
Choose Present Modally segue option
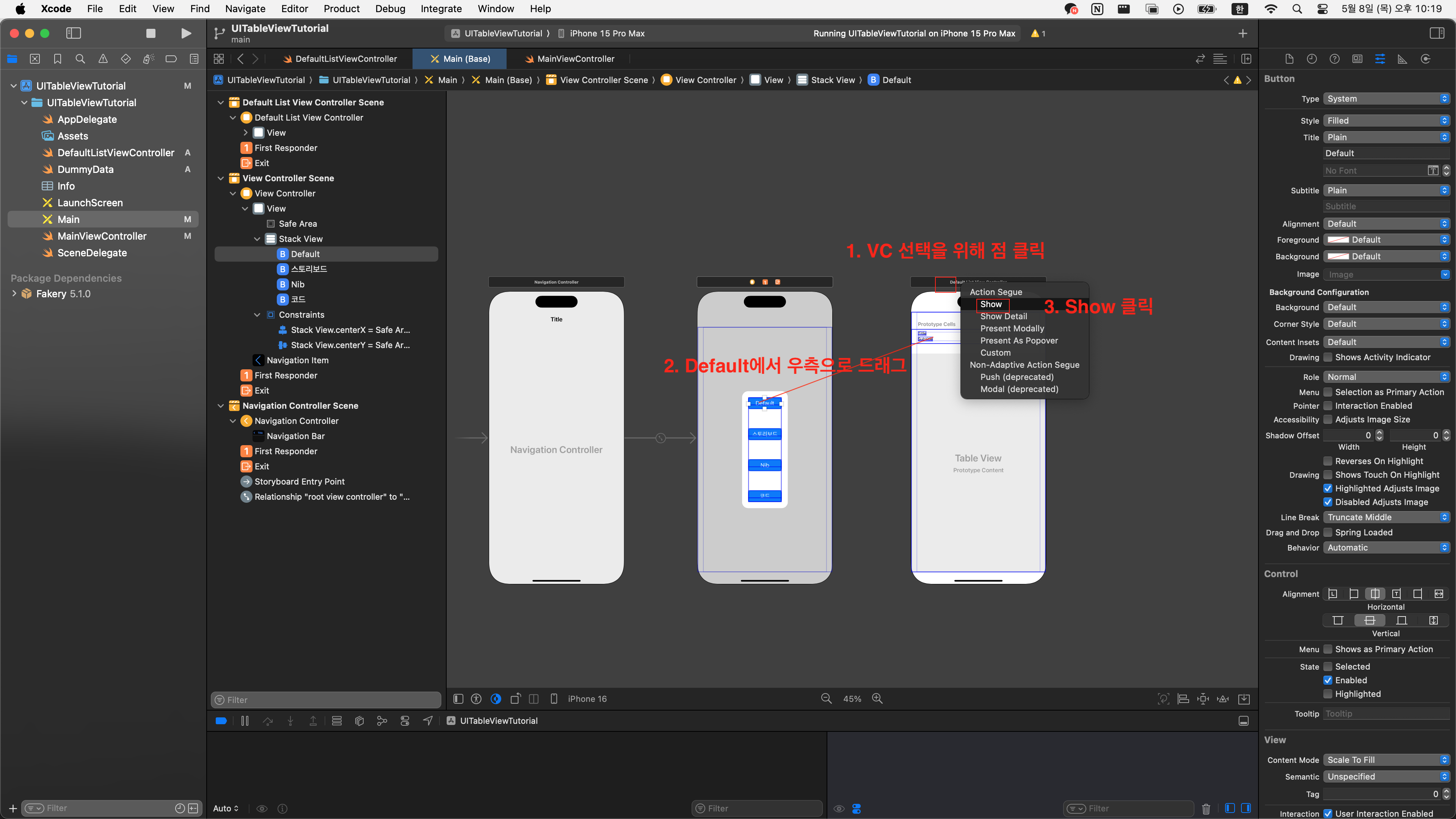pyautogui.click(x=1012, y=328)
